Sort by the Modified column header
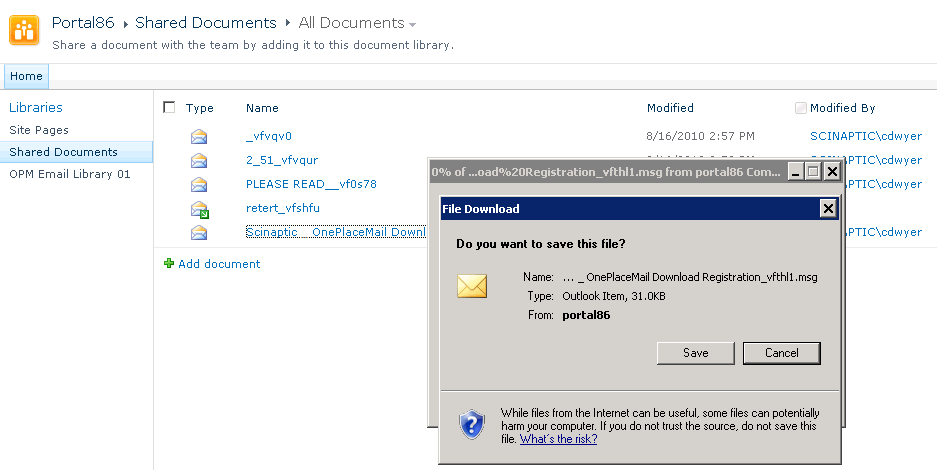The height and width of the screenshot is (470, 937). (x=670, y=108)
